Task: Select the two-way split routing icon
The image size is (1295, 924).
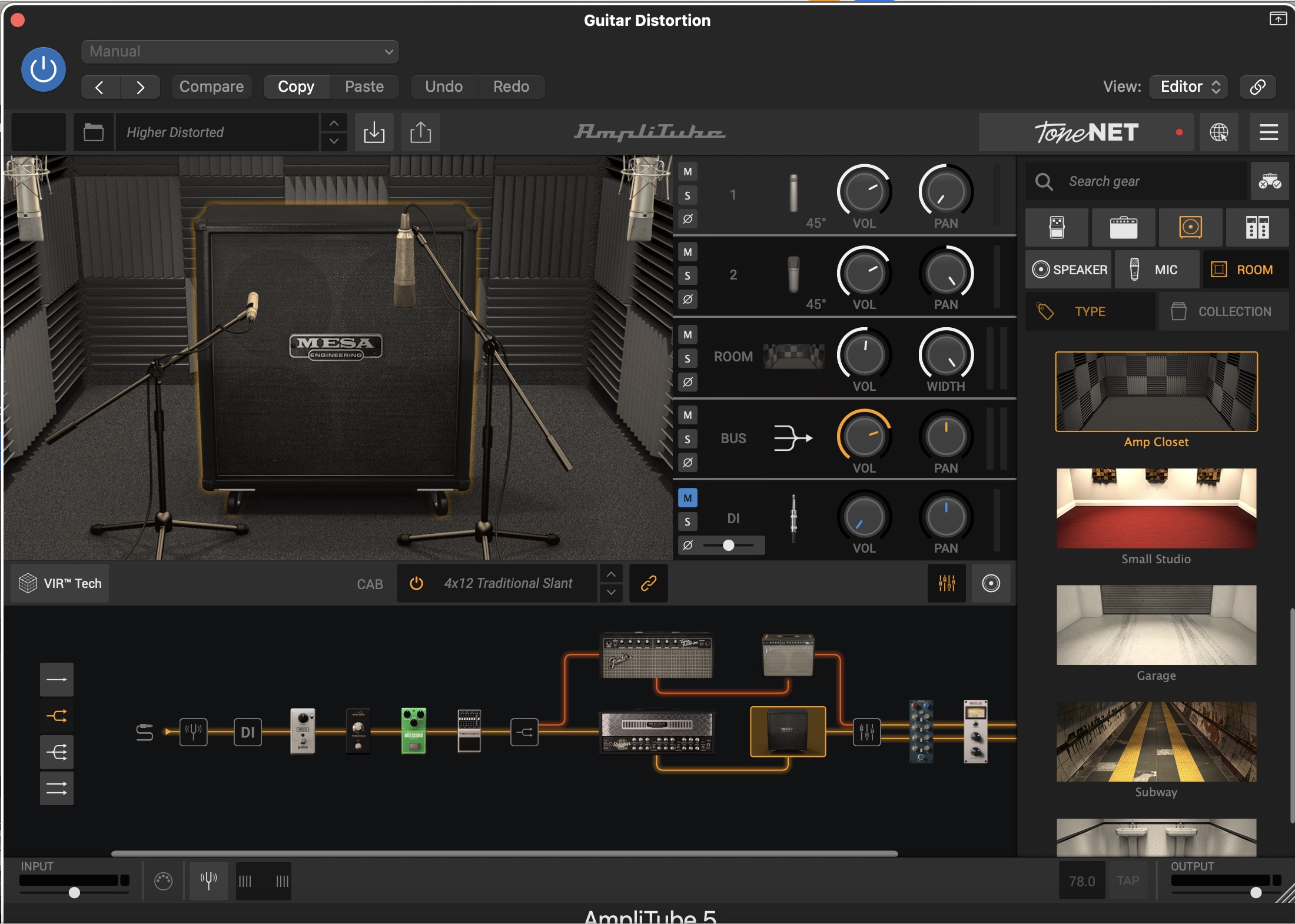Action: [x=57, y=716]
